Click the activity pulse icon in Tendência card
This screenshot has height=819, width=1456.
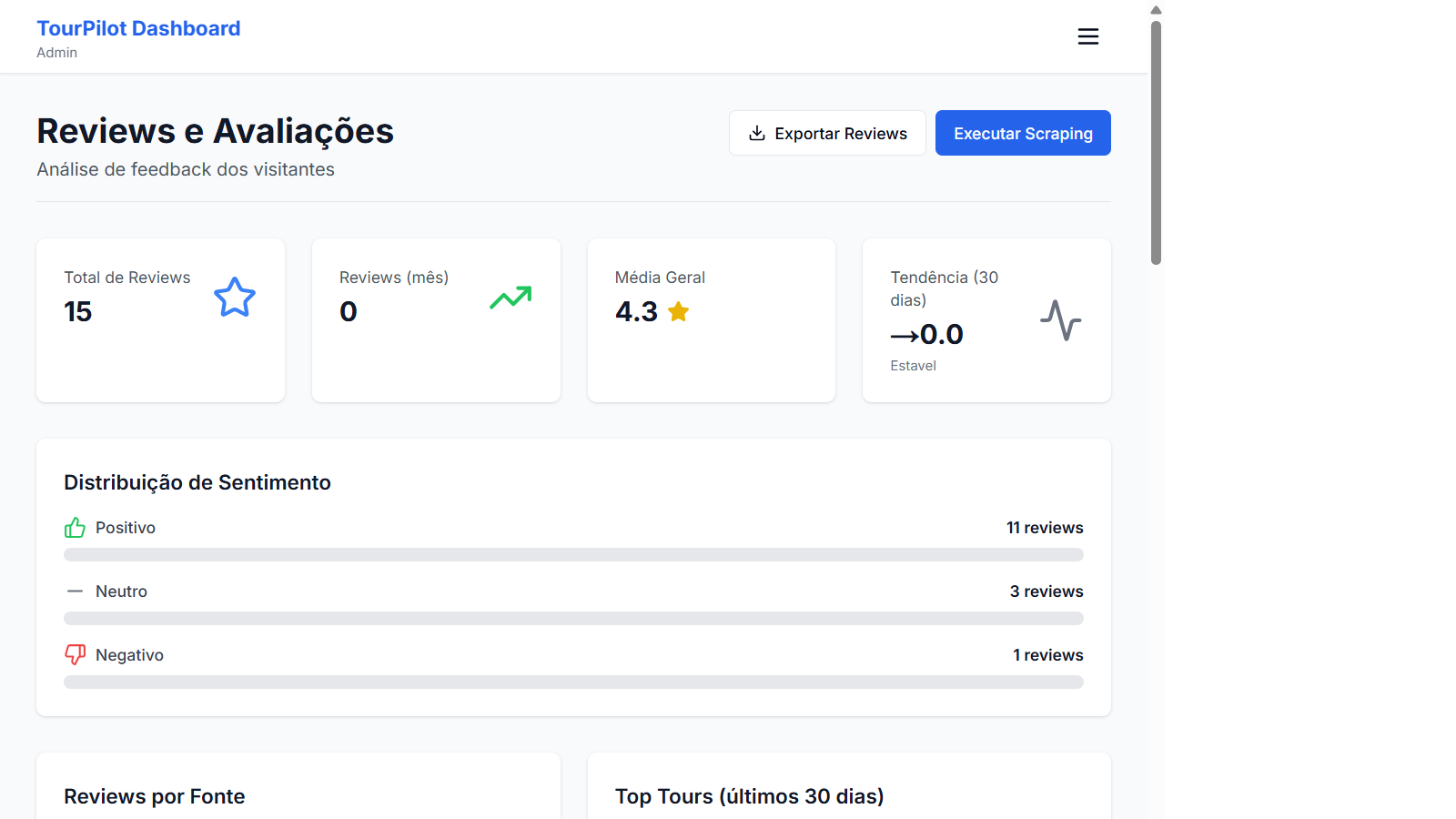tap(1061, 320)
